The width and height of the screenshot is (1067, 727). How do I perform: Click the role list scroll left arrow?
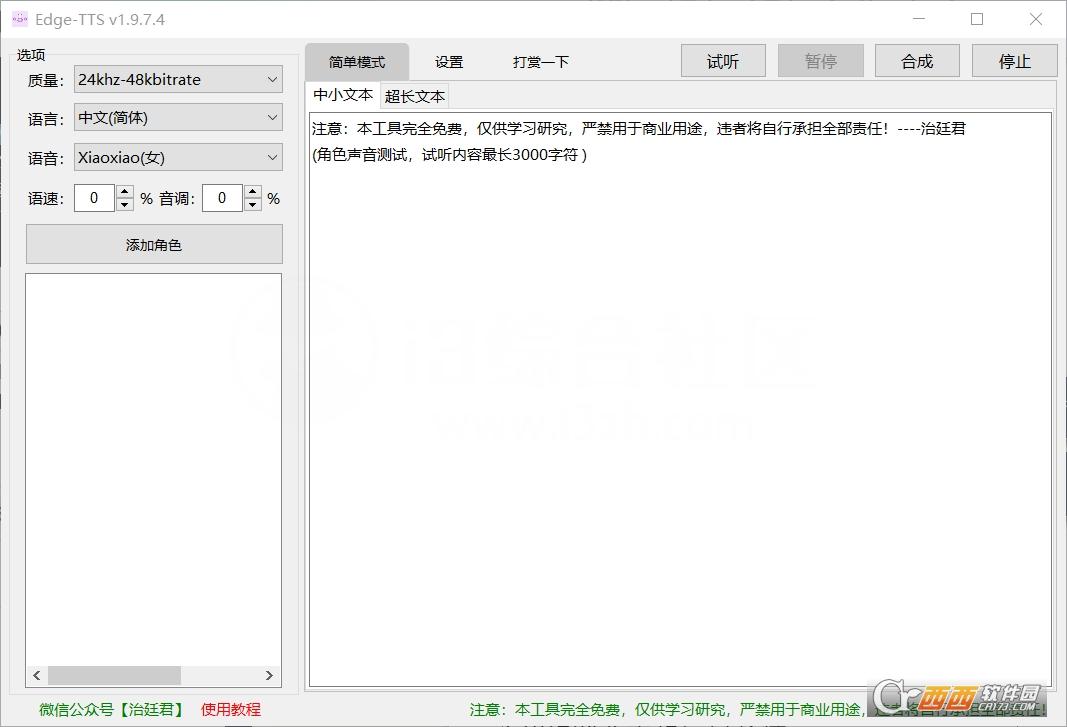[37, 675]
